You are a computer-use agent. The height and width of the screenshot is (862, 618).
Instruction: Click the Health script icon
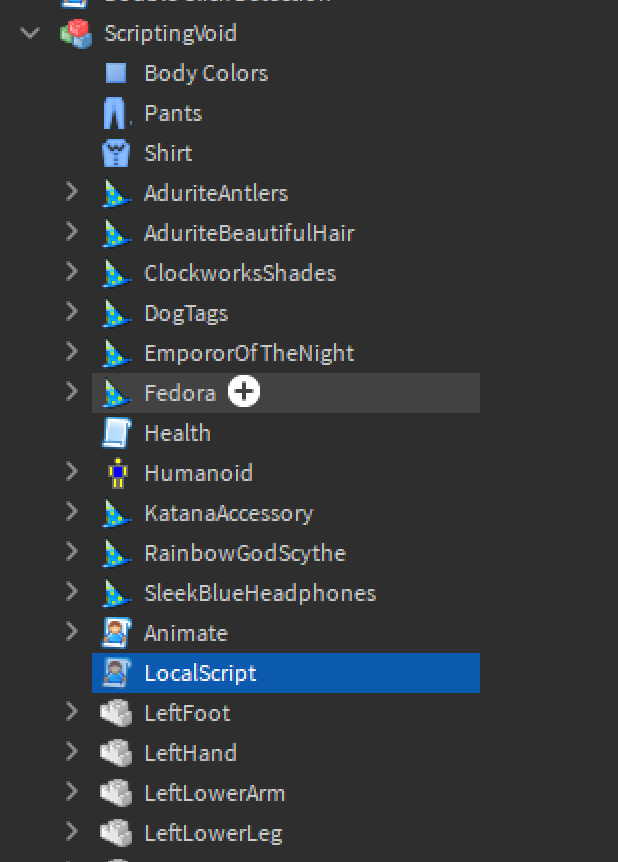click(116, 433)
